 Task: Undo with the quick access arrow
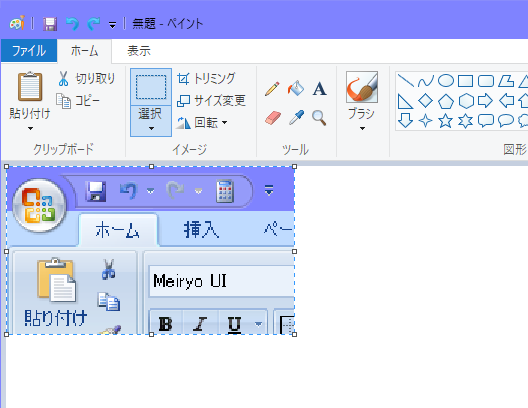[72, 24]
